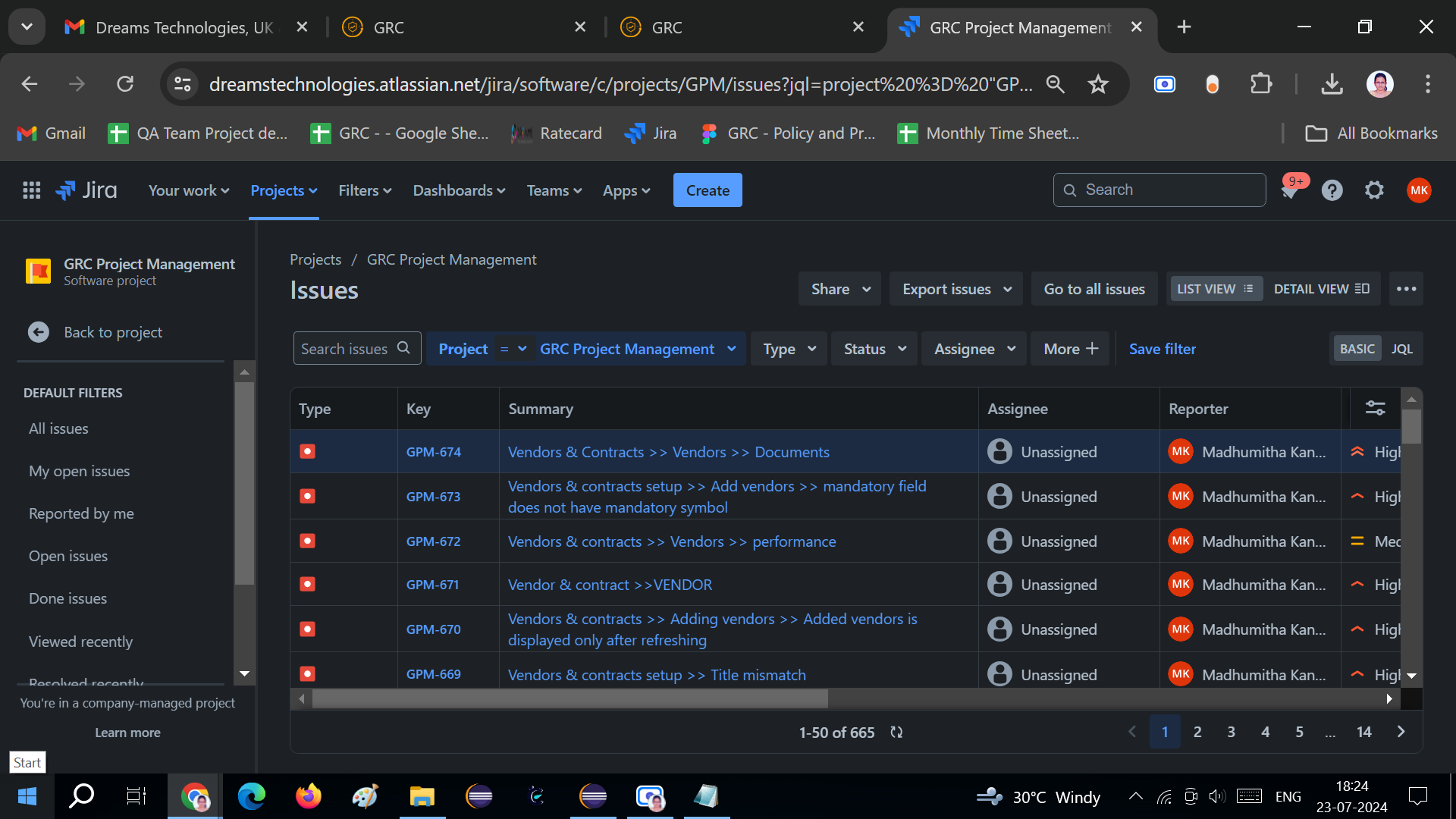Switch search mode to JQL
Image resolution: width=1456 pixels, height=819 pixels.
(1401, 349)
